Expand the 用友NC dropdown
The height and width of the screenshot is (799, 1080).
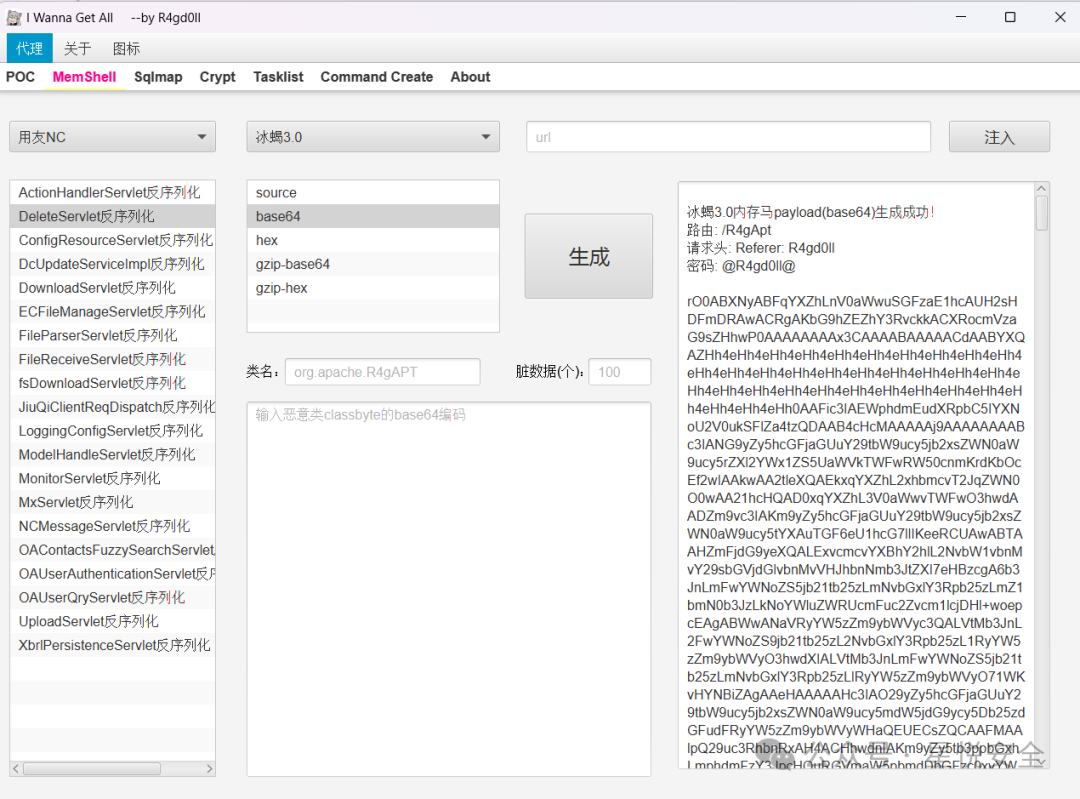pyautogui.click(x=112, y=137)
